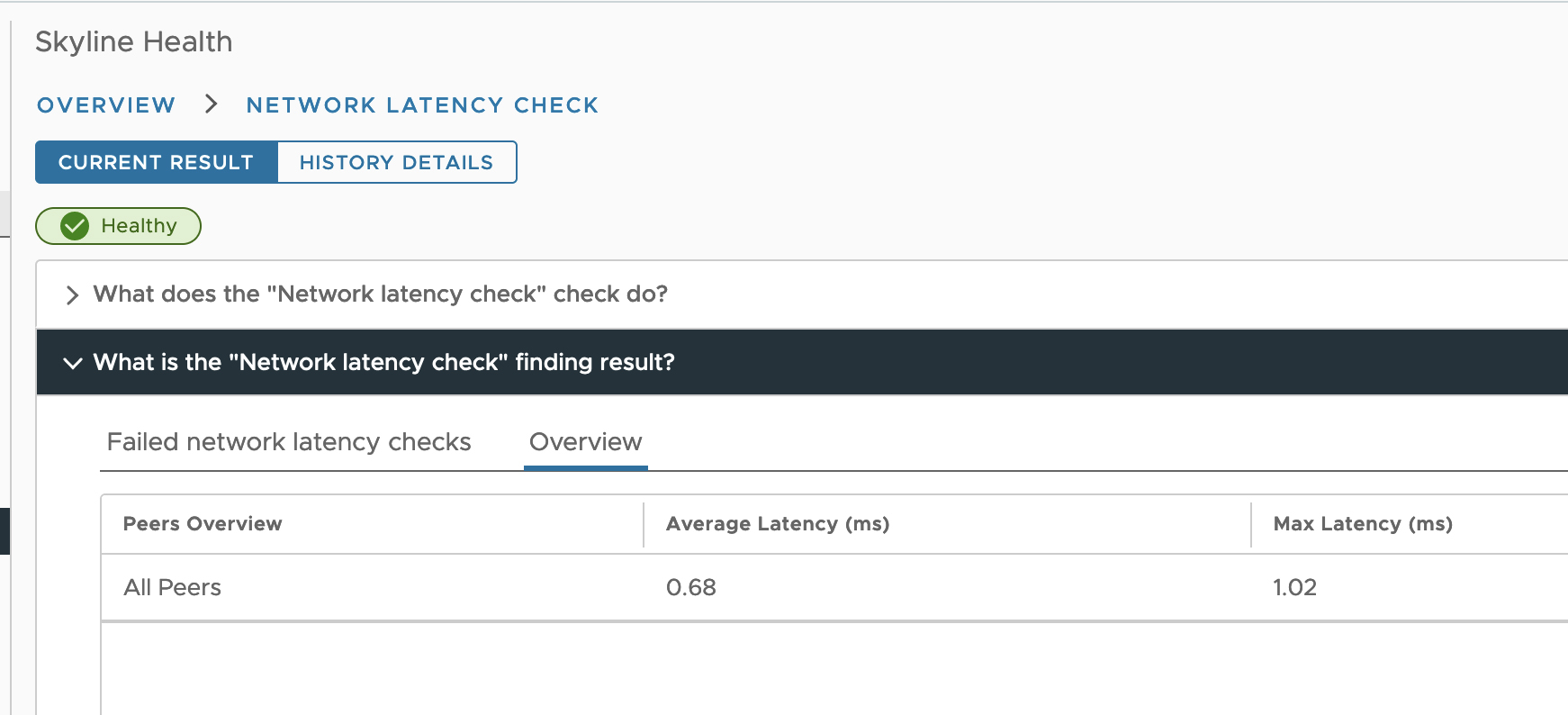Click the Average Latency (ms) column header
The width and height of the screenshot is (1568, 715).
click(x=777, y=524)
